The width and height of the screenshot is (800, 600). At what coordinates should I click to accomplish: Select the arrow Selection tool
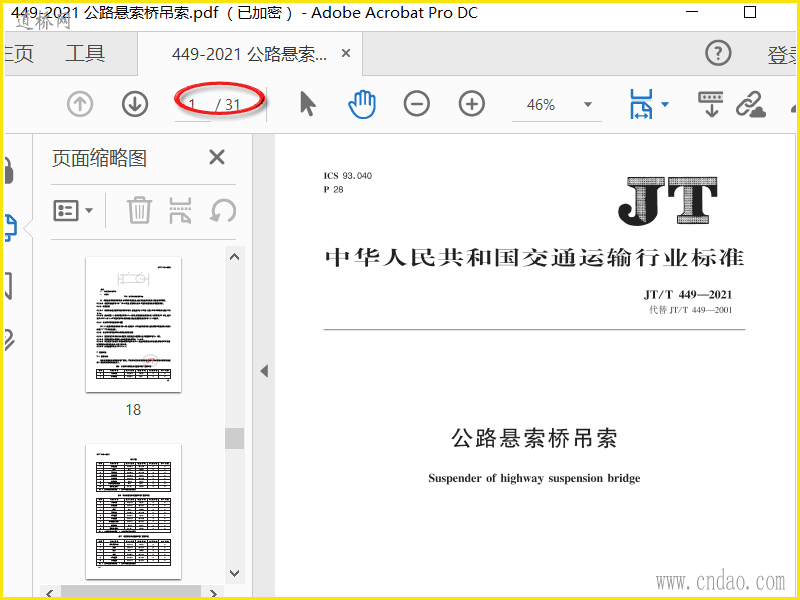click(x=307, y=104)
